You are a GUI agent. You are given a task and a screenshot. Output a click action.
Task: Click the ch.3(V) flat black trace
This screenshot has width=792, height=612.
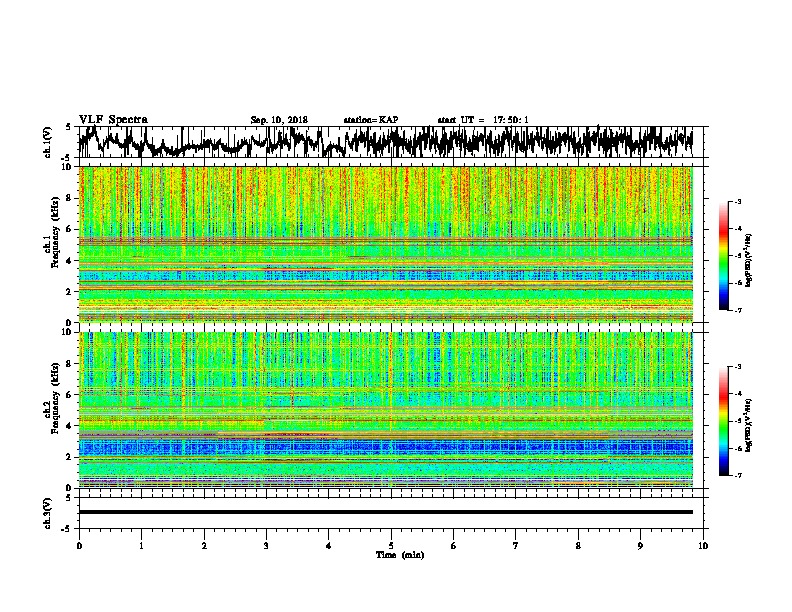tap(386, 512)
